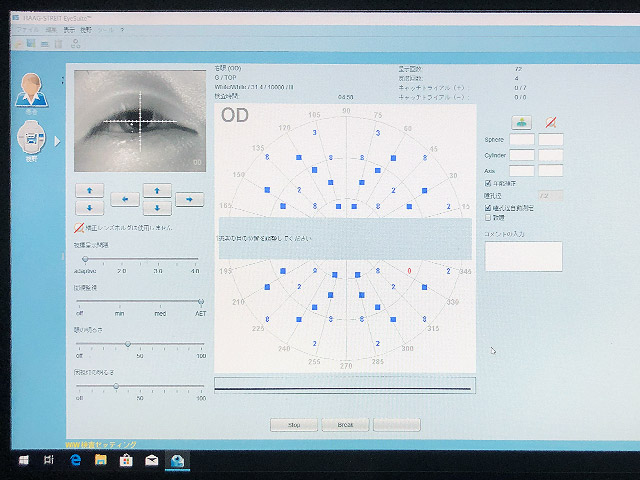Open the faded menu right of 視野
Image resolution: width=640 pixels, height=480 pixels.
(x=105, y=30)
